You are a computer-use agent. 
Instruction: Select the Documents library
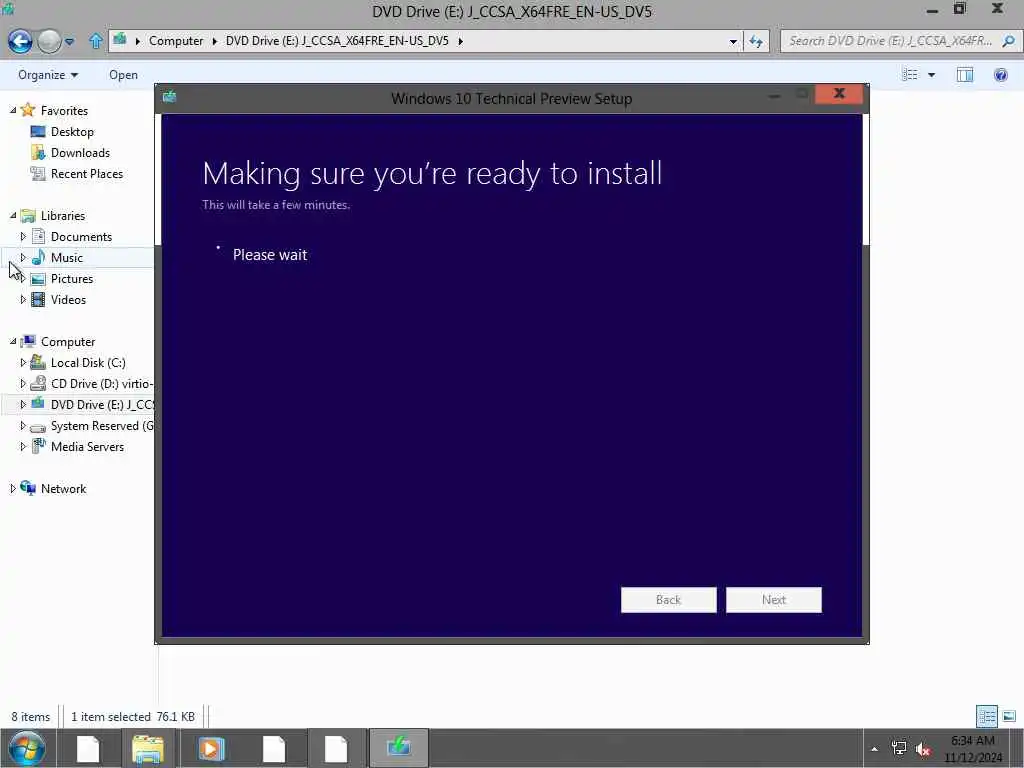coord(81,236)
